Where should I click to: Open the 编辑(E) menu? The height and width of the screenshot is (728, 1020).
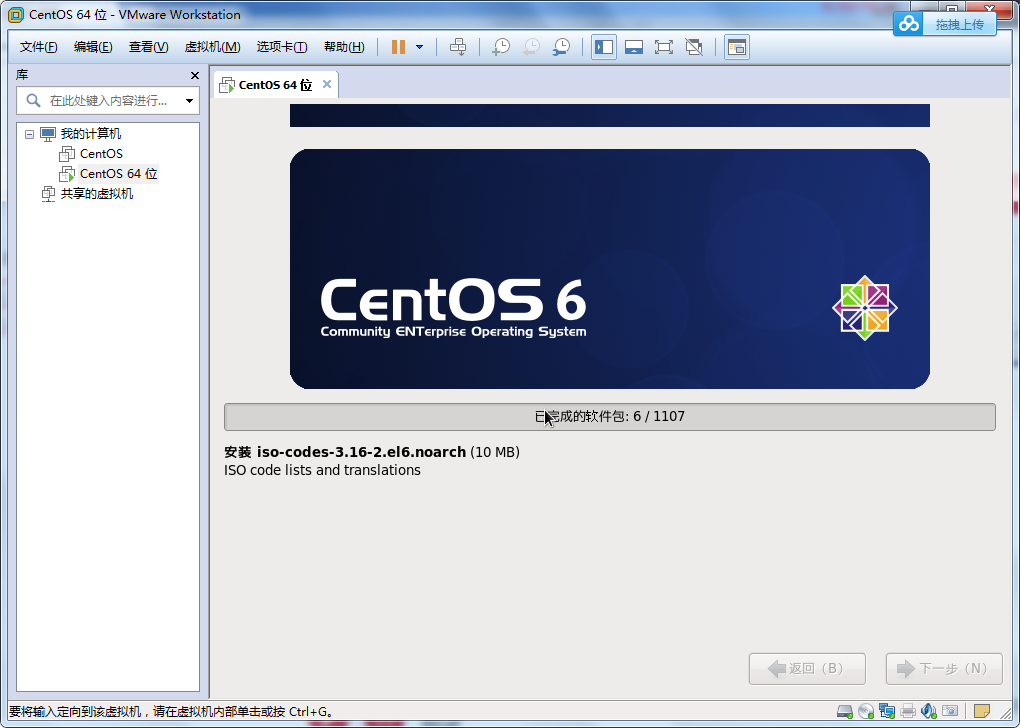click(93, 47)
